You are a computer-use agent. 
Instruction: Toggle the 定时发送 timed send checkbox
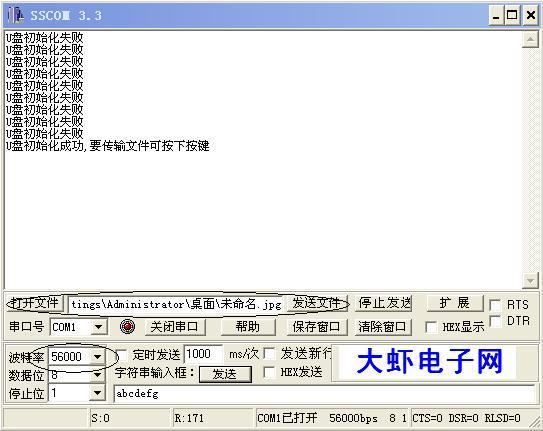[122, 355]
